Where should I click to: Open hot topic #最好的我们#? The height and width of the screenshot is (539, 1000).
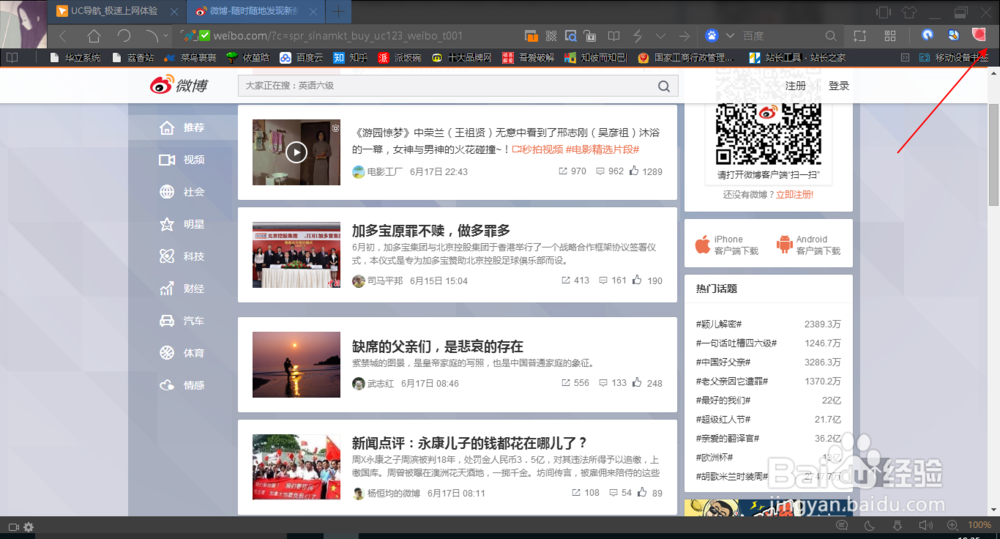click(x=723, y=401)
